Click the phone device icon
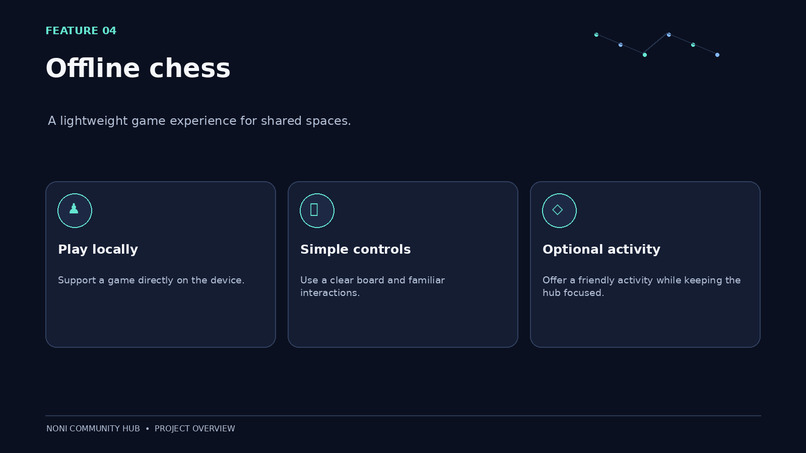 (x=317, y=210)
